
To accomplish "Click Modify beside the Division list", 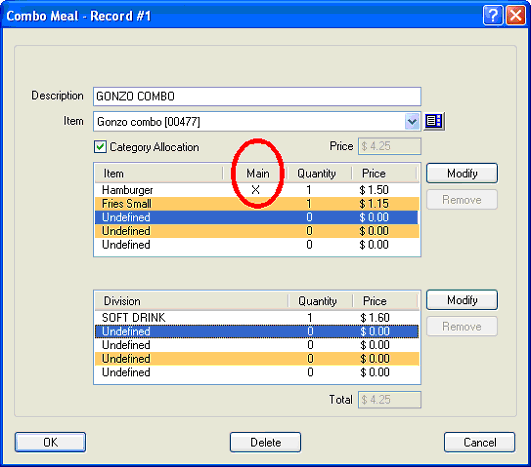I will coord(462,300).
